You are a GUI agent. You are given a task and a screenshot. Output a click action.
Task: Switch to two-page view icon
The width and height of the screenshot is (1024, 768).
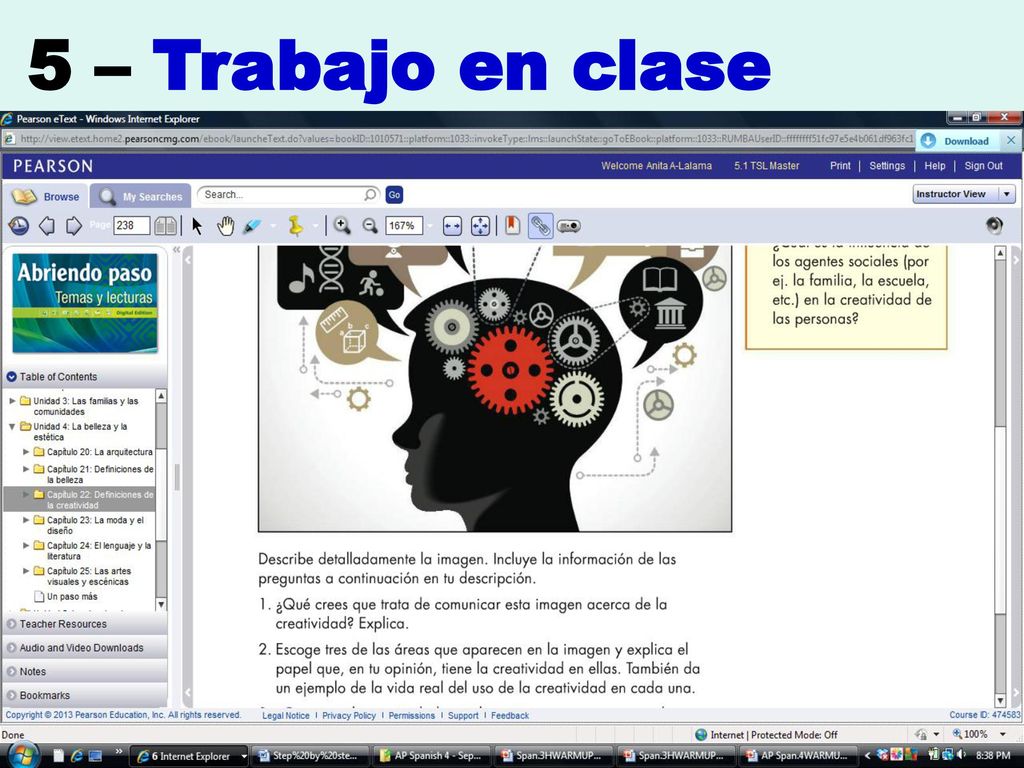[x=165, y=226]
